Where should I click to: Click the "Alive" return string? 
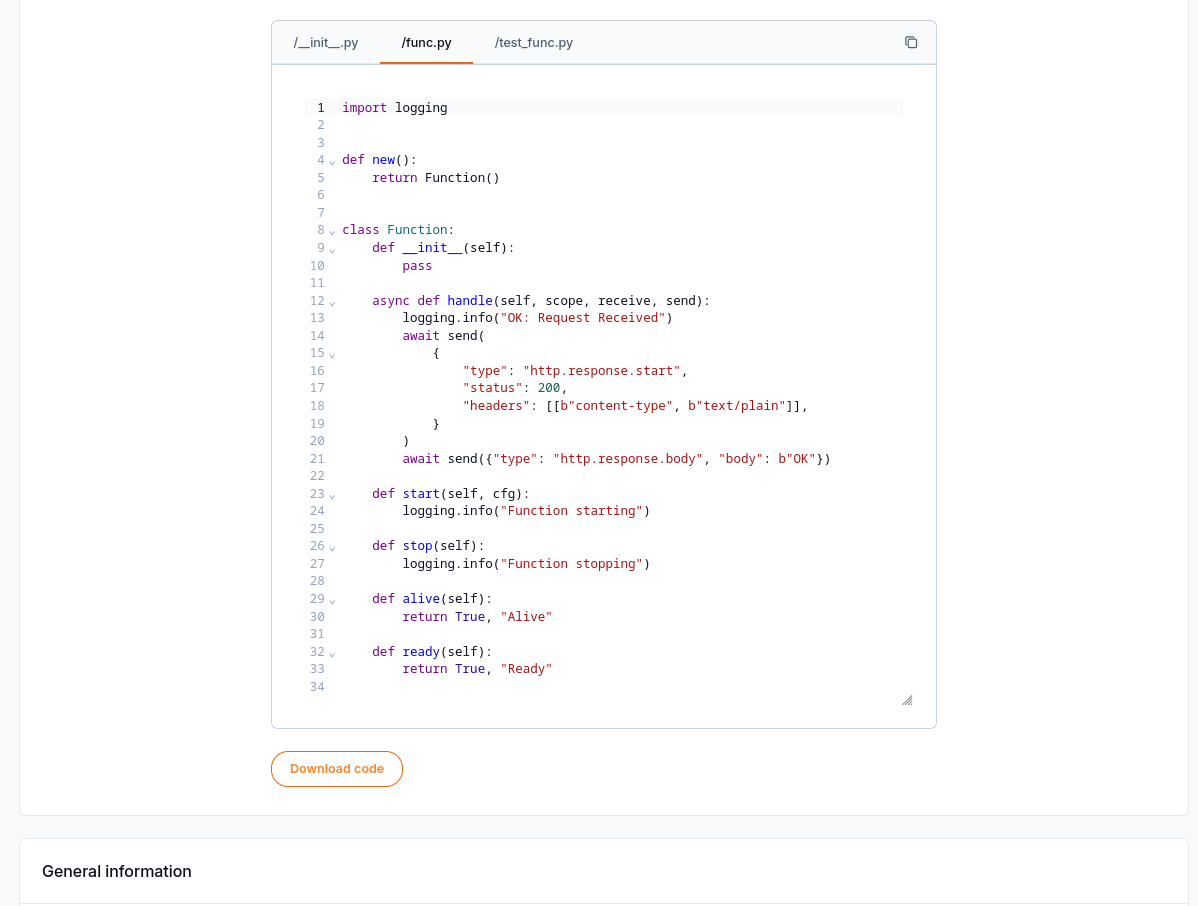point(526,616)
